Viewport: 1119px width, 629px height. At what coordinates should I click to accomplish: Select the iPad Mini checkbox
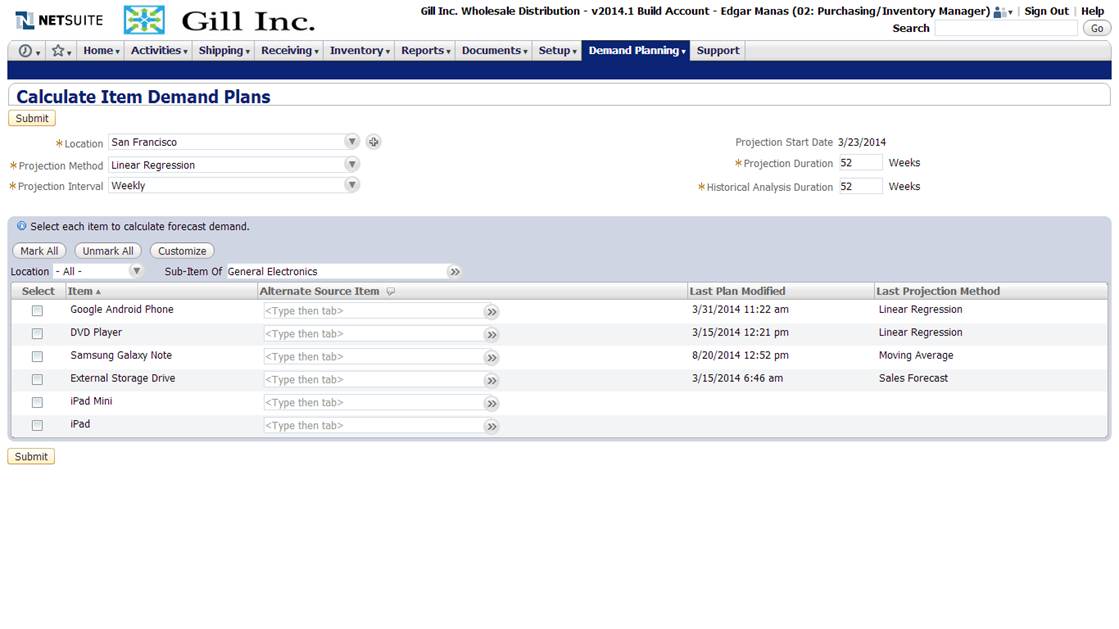click(37, 402)
